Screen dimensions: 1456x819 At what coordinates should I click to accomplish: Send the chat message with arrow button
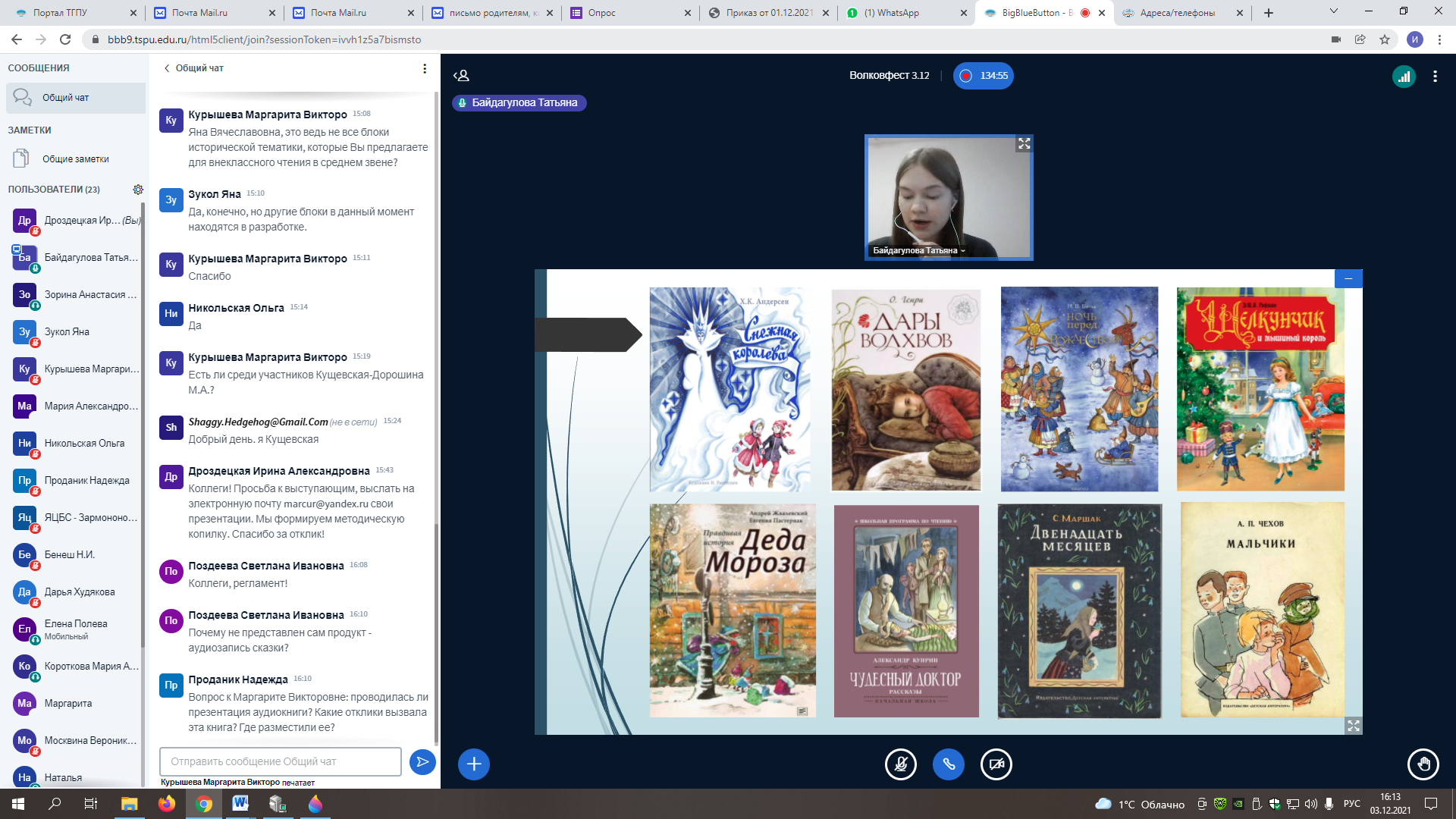coord(422,761)
